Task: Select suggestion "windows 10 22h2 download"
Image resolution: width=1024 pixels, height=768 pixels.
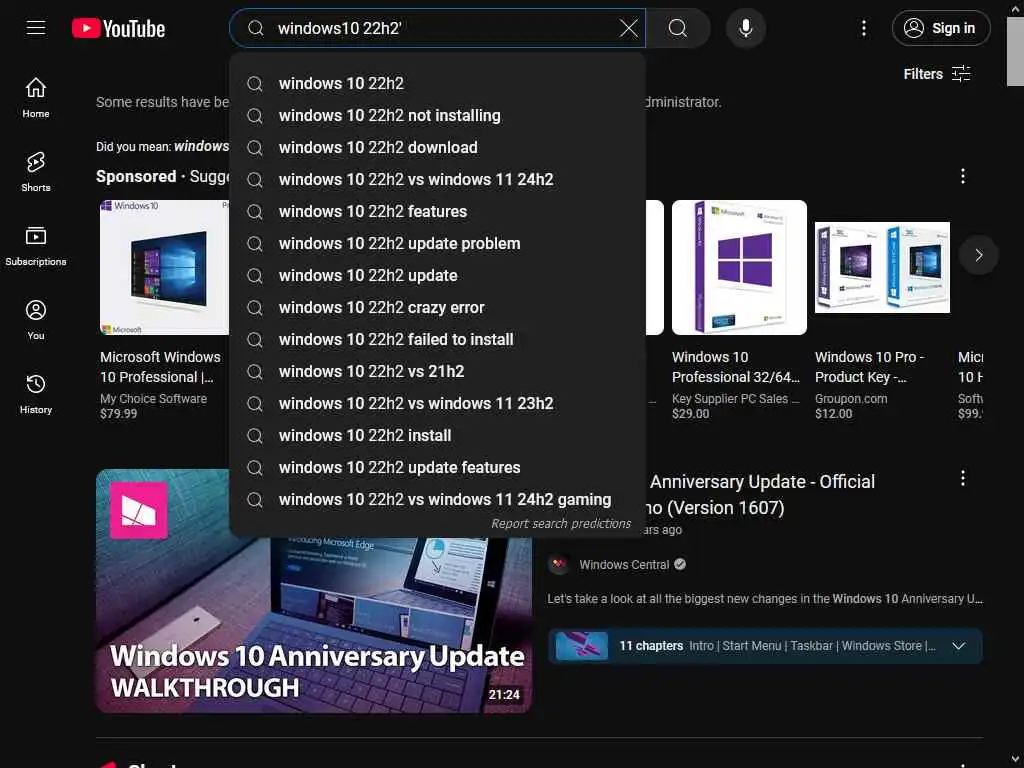Action: click(437, 148)
